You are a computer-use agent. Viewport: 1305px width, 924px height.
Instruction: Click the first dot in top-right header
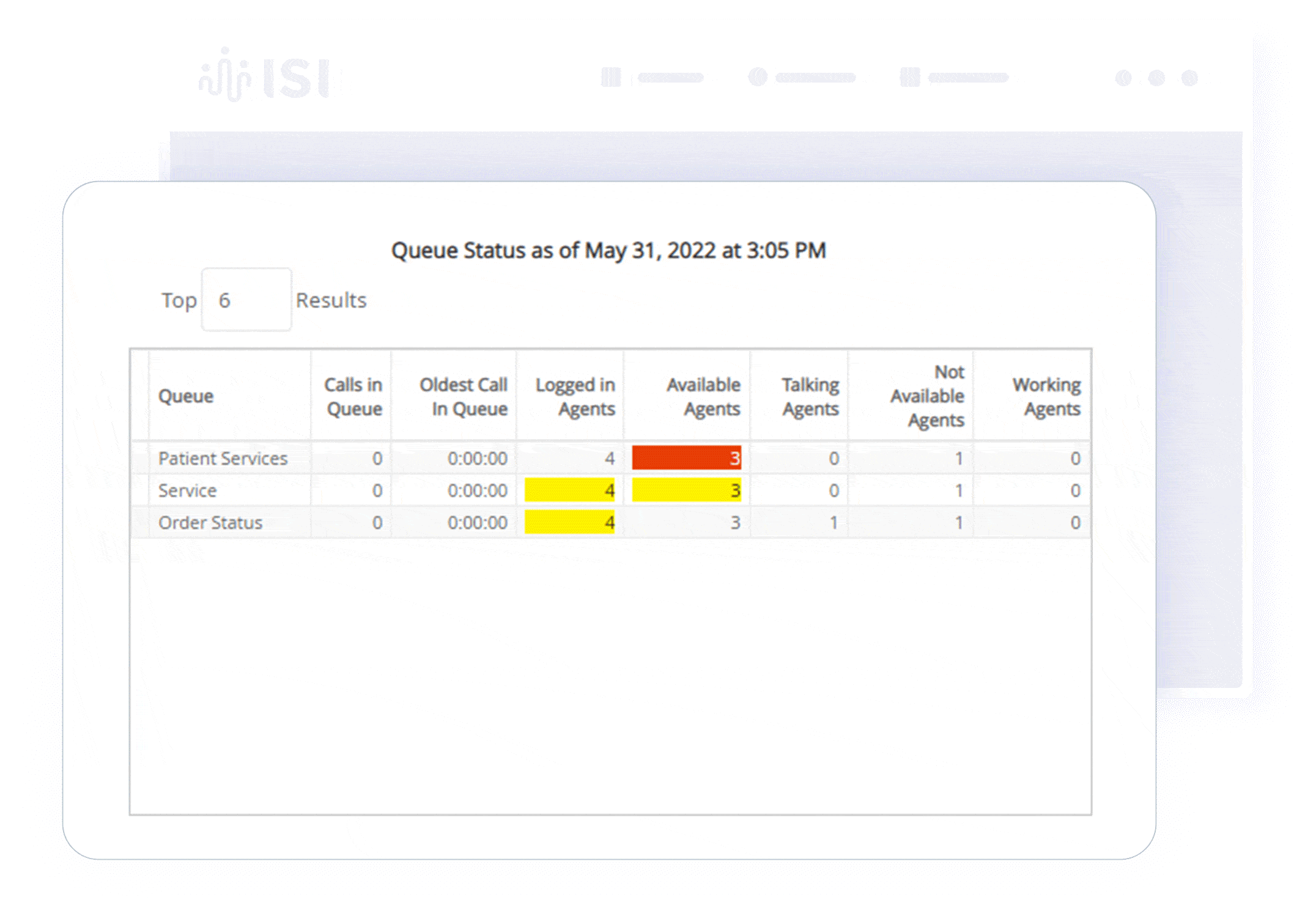(1123, 78)
